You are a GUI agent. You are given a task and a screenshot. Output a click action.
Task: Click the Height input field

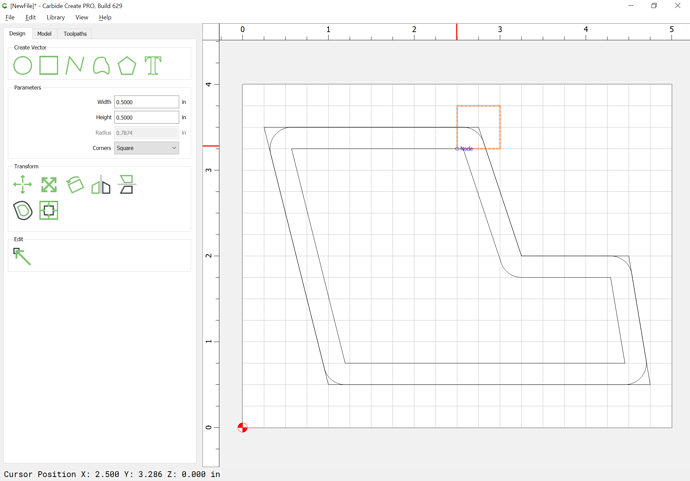click(x=146, y=117)
